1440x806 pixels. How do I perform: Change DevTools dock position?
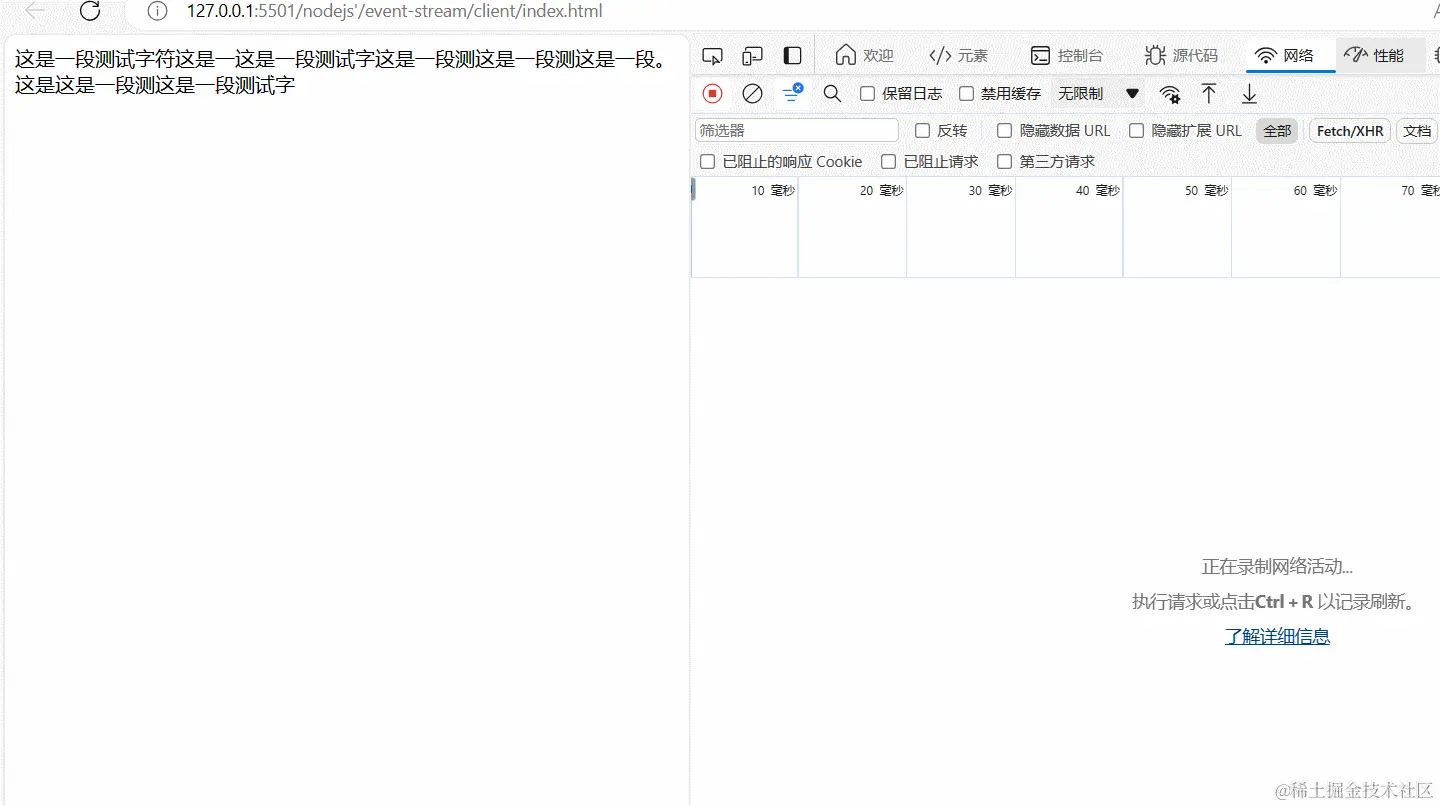(x=792, y=55)
